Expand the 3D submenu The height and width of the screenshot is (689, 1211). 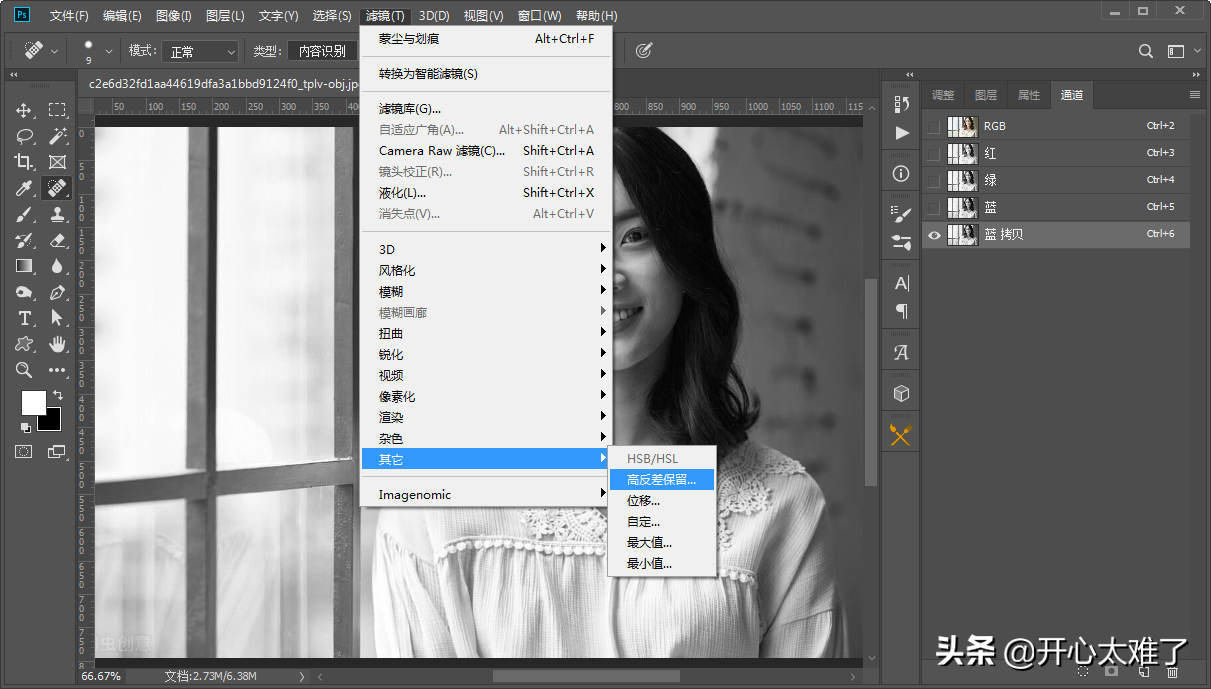coord(486,249)
